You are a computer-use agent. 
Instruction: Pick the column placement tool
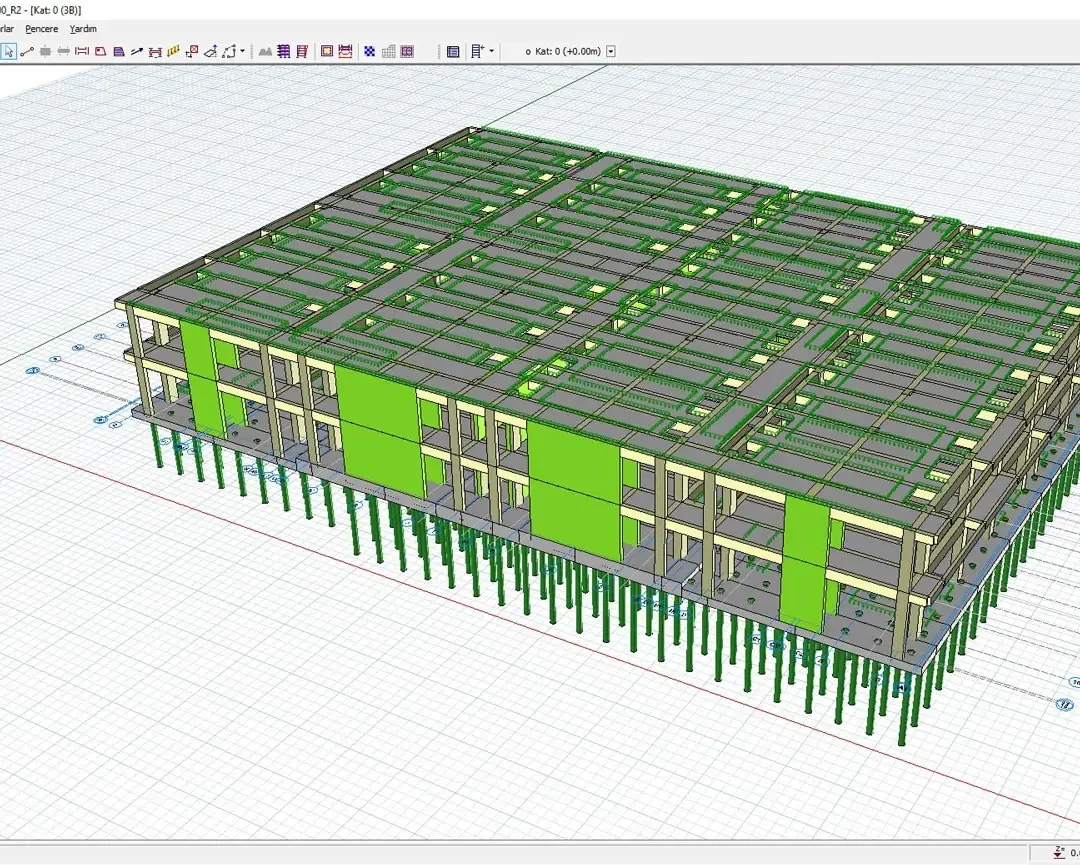pyautogui.click(x=45, y=52)
